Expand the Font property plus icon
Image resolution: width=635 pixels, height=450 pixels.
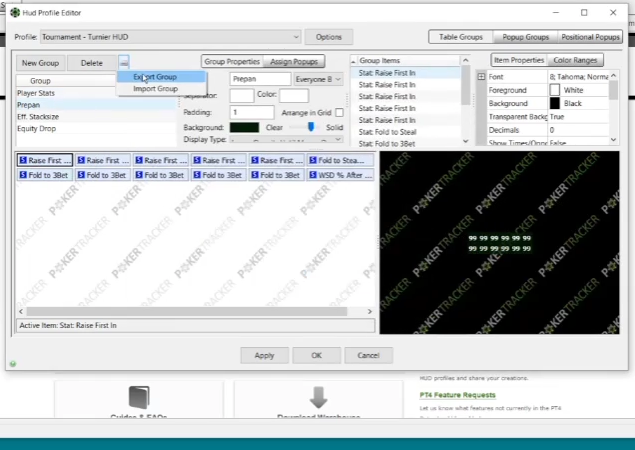pyautogui.click(x=481, y=77)
